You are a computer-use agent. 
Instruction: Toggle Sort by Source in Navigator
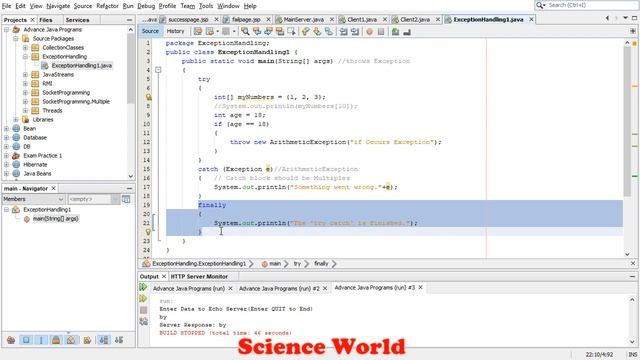coord(119,340)
